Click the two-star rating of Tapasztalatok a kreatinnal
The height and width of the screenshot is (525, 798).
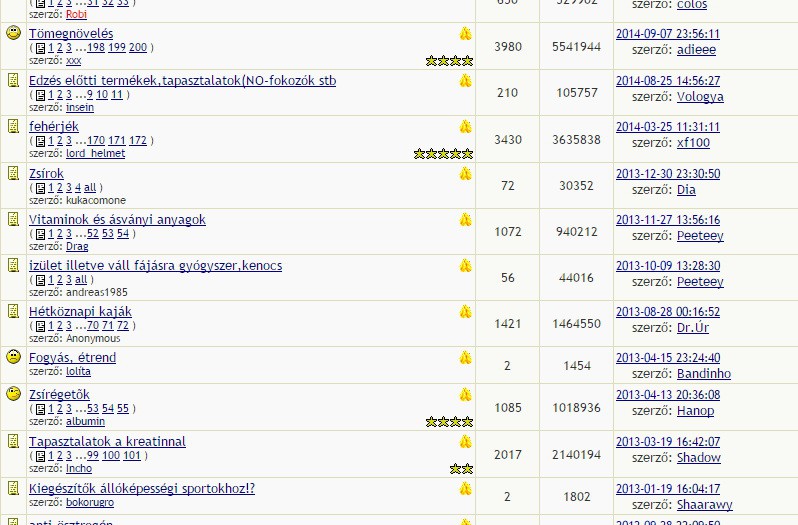click(x=462, y=469)
